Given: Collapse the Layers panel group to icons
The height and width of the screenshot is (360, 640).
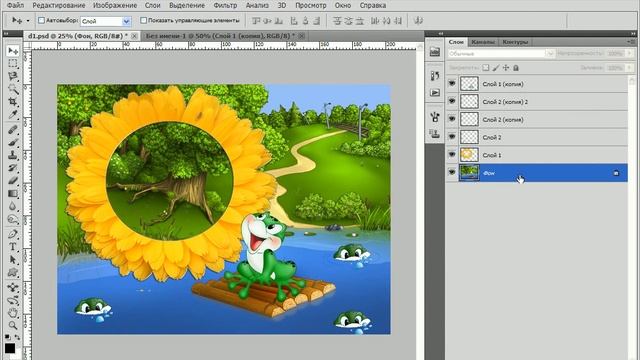Looking at the screenshot, I should coord(633,34).
